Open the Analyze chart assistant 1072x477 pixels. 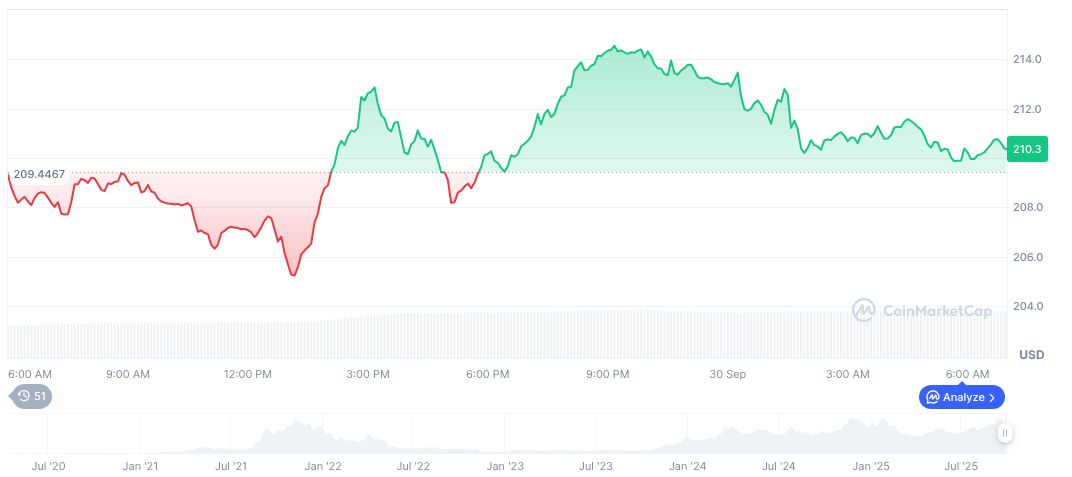point(961,397)
